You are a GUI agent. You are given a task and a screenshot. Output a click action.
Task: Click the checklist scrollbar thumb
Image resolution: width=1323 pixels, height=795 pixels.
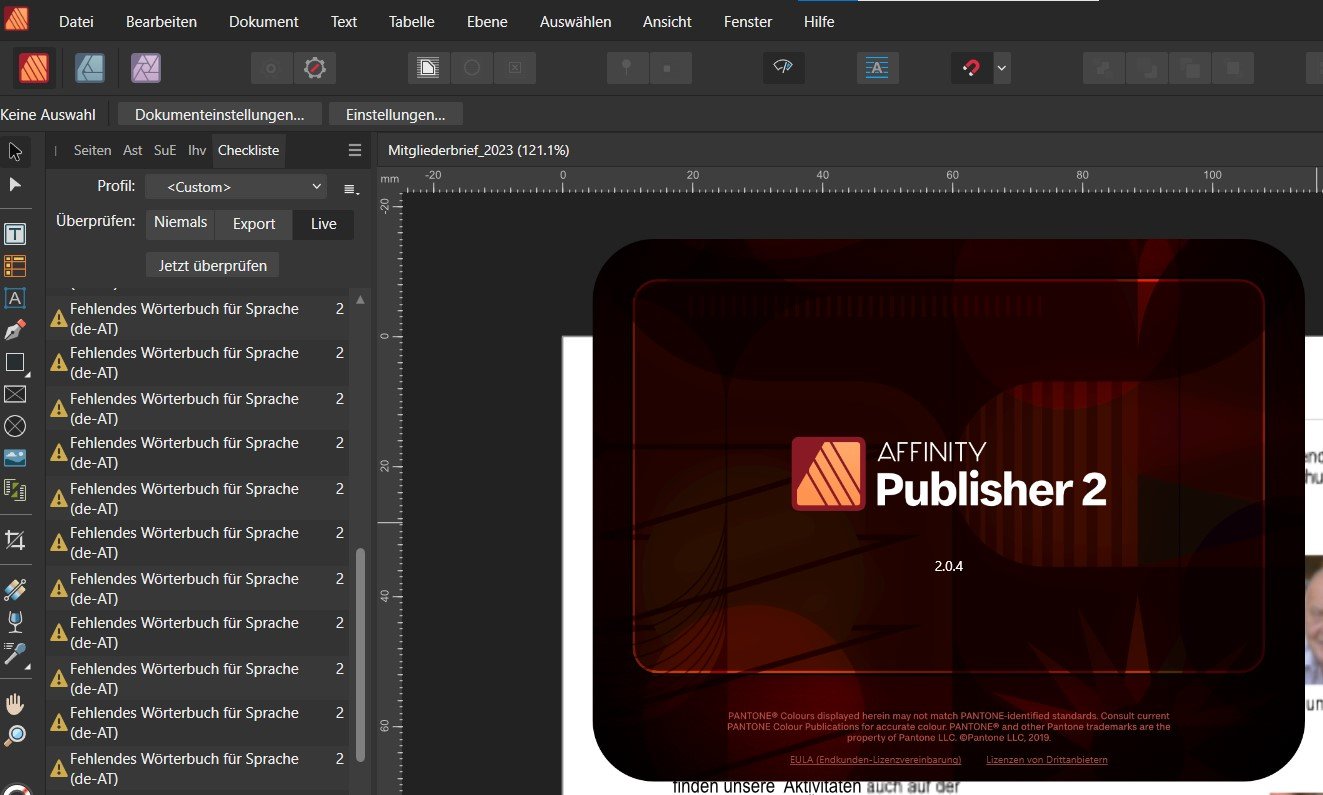coord(360,653)
